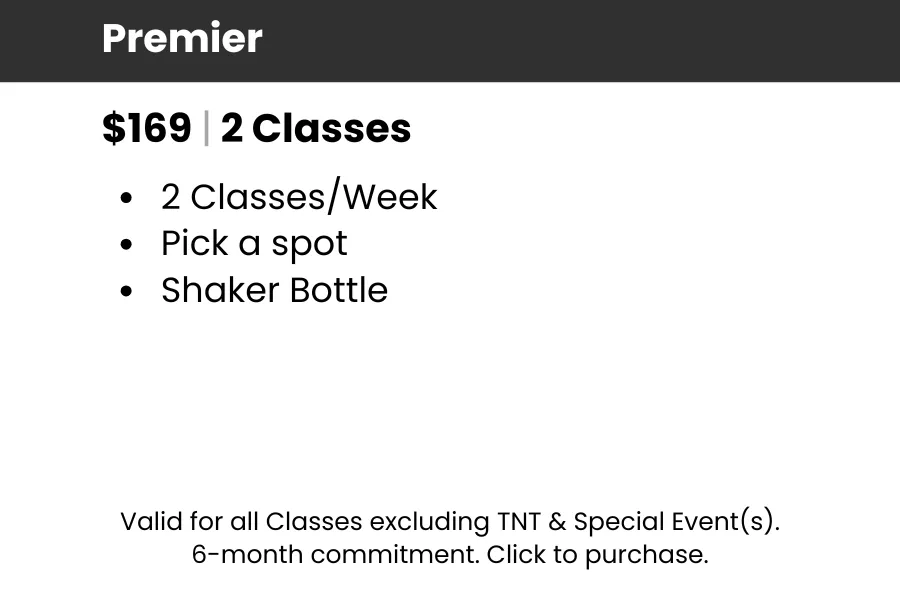Click the TNT & Special Event(s) text
Screen dimensions: 900x600
pos(637,522)
